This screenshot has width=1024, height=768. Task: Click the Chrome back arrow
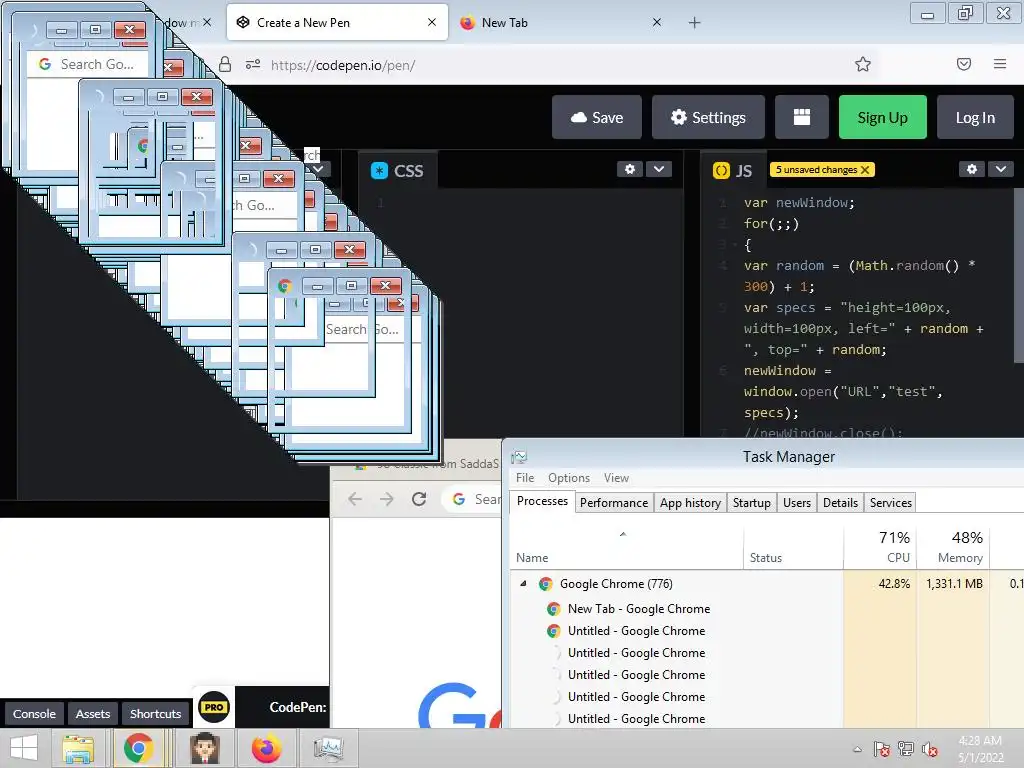pos(355,500)
